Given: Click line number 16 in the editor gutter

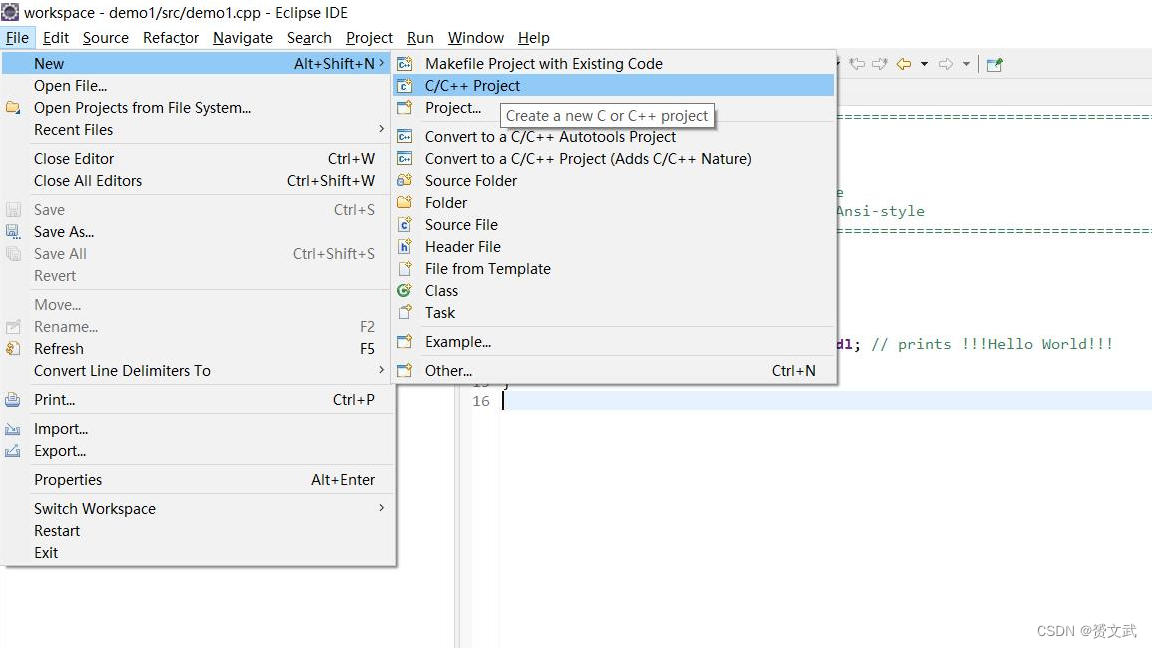Looking at the screenshot, I should 481,401.
